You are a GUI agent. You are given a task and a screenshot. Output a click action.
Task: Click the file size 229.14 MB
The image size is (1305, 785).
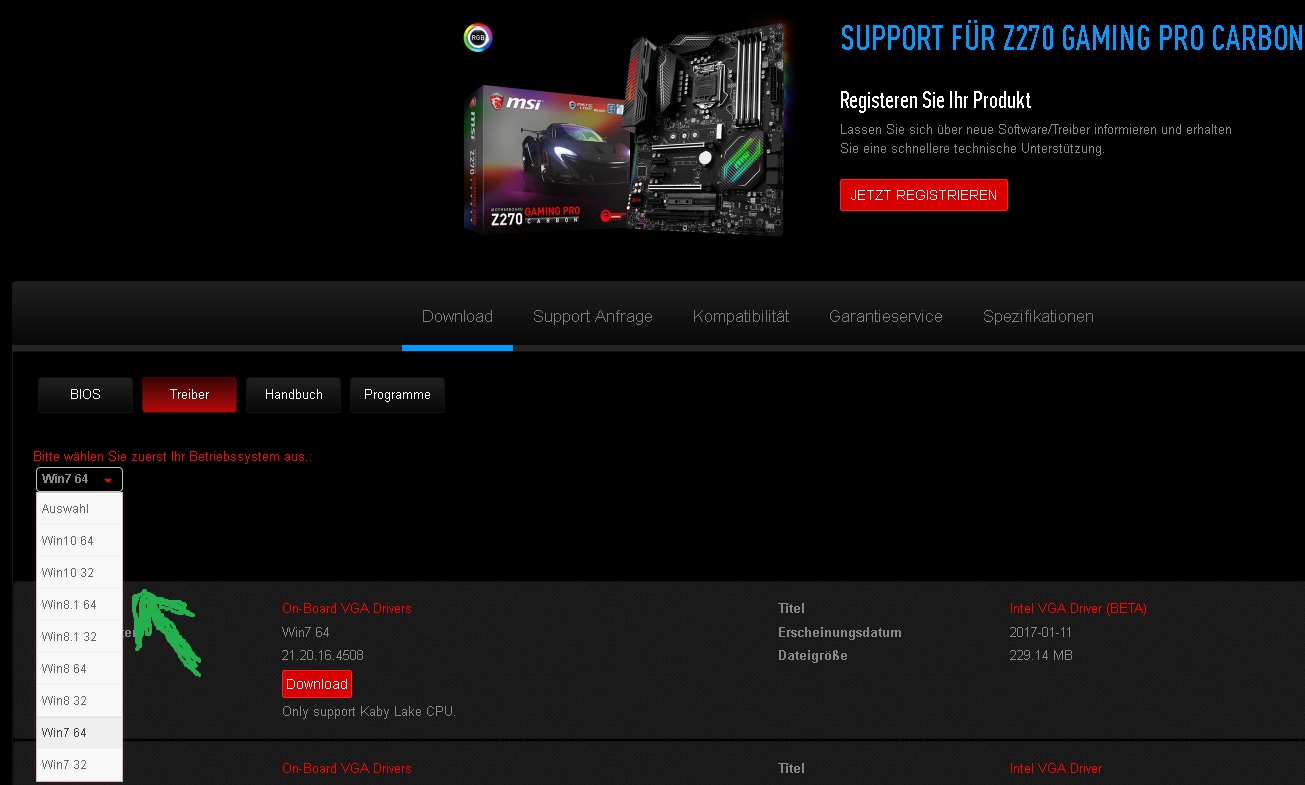[1041, 656]
